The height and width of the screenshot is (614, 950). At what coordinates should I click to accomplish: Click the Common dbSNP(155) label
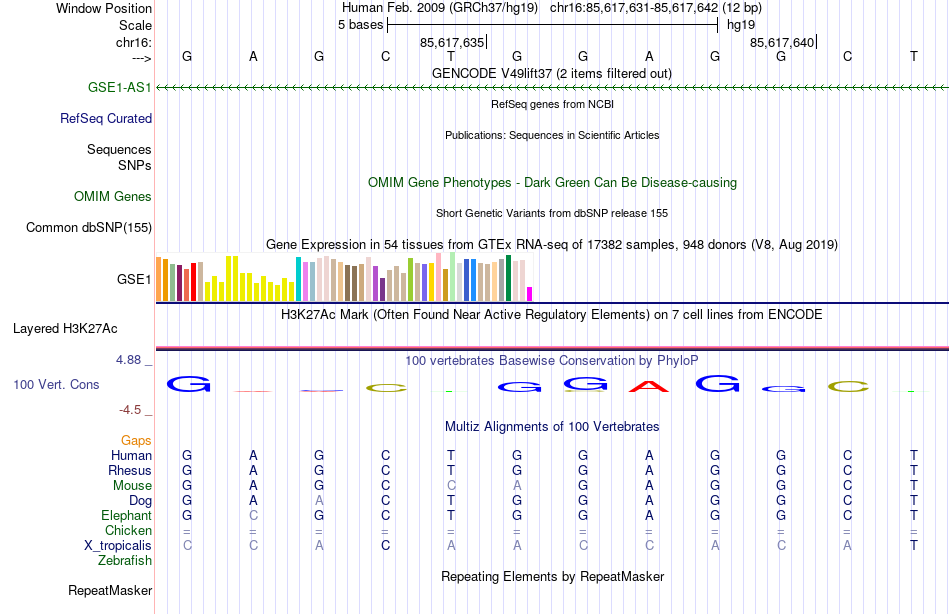[88, 227]
